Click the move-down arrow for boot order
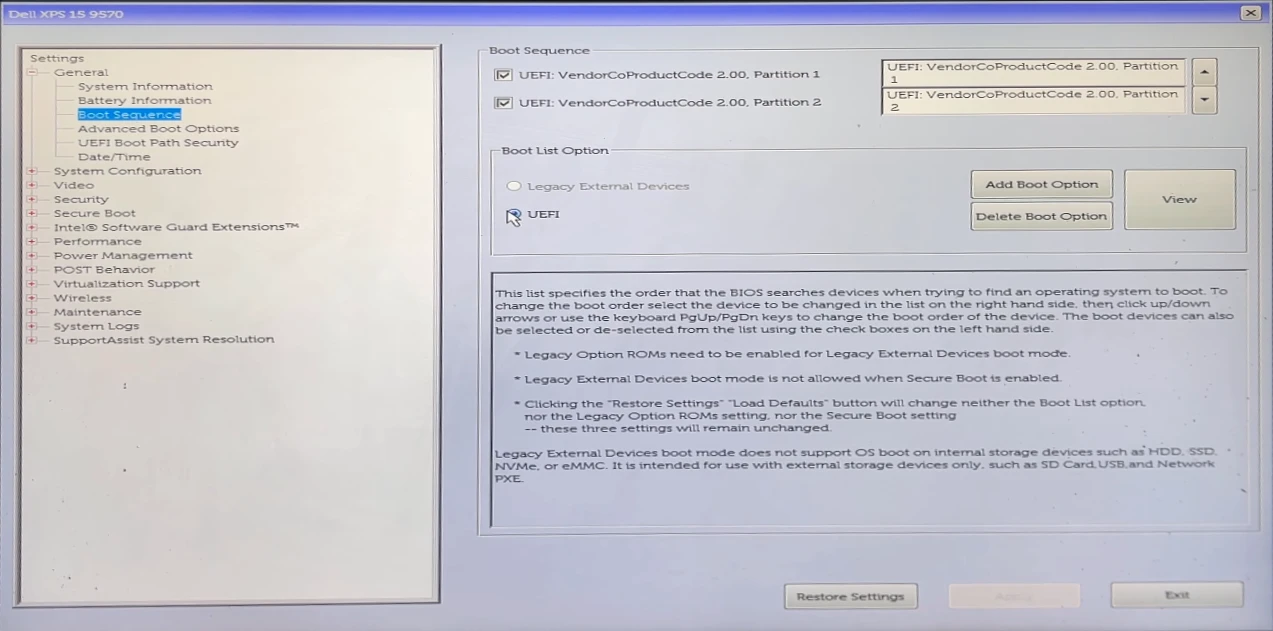Image resolution: width=1273 pixels, height=631 pixels. tap(1205, 100)
